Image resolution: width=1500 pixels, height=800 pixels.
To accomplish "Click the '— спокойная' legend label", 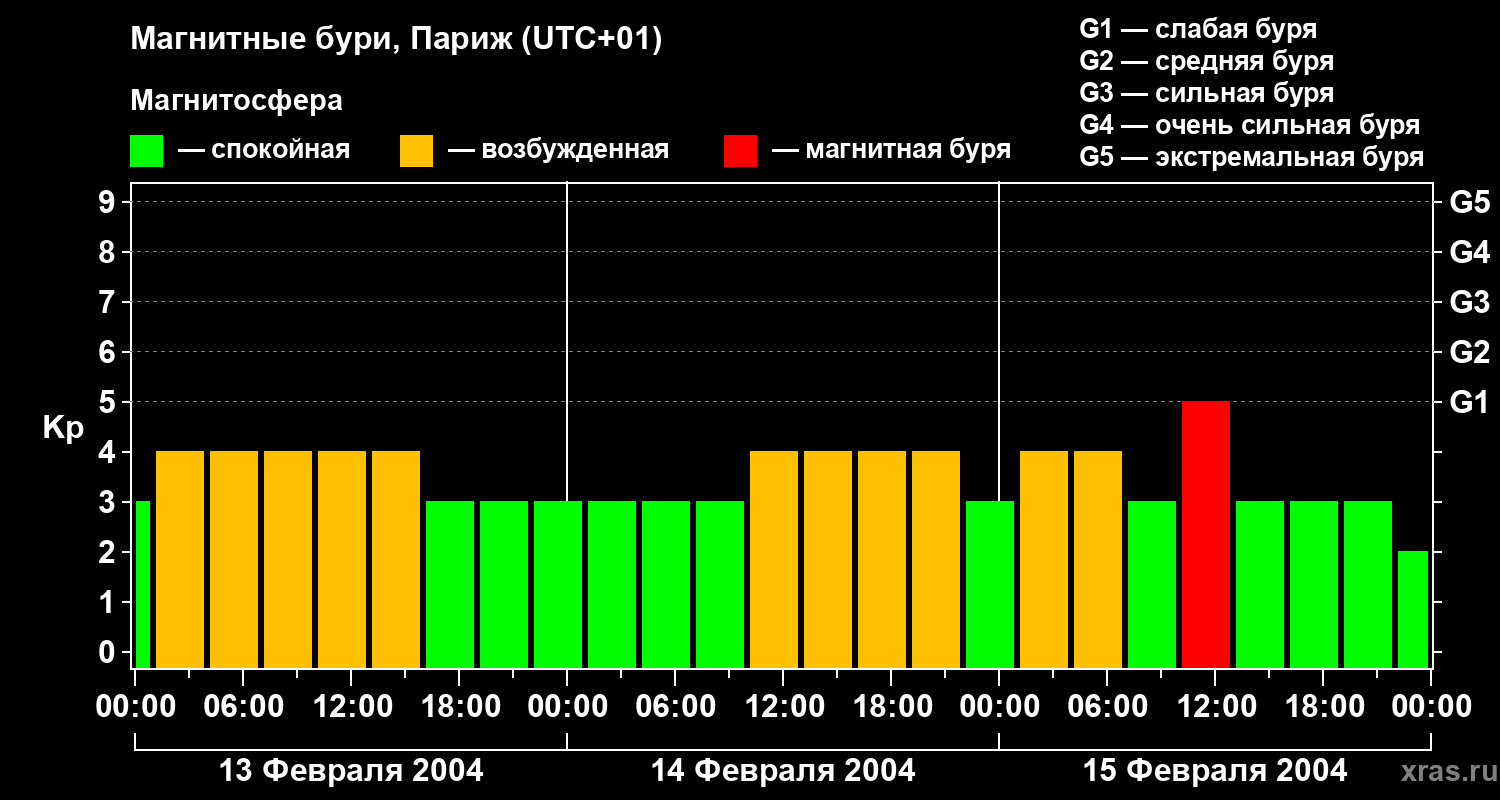I will pos(264,151).
